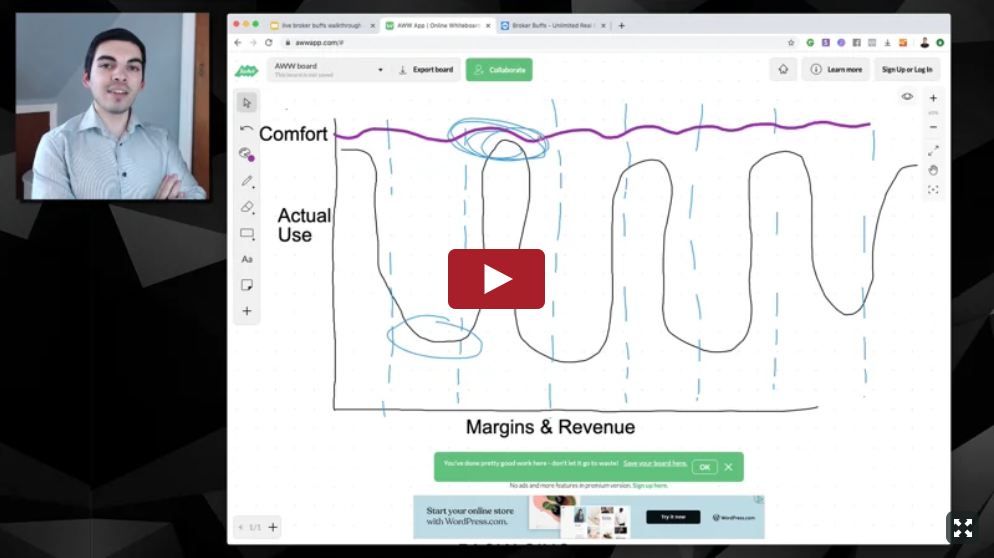The image size is (994, 558).
Task: Click Try it now in WordPress ad
Action: pyautogui.click(x=673, y=517)
